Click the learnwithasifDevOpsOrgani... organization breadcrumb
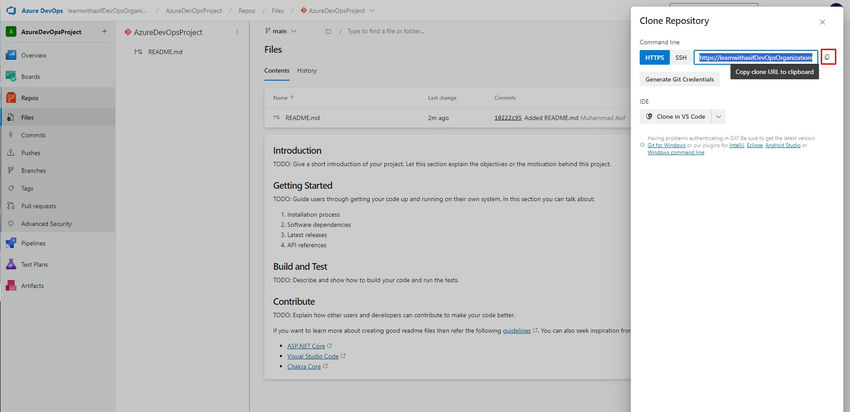This screenshot has width=850, height=412. (107, 11)
